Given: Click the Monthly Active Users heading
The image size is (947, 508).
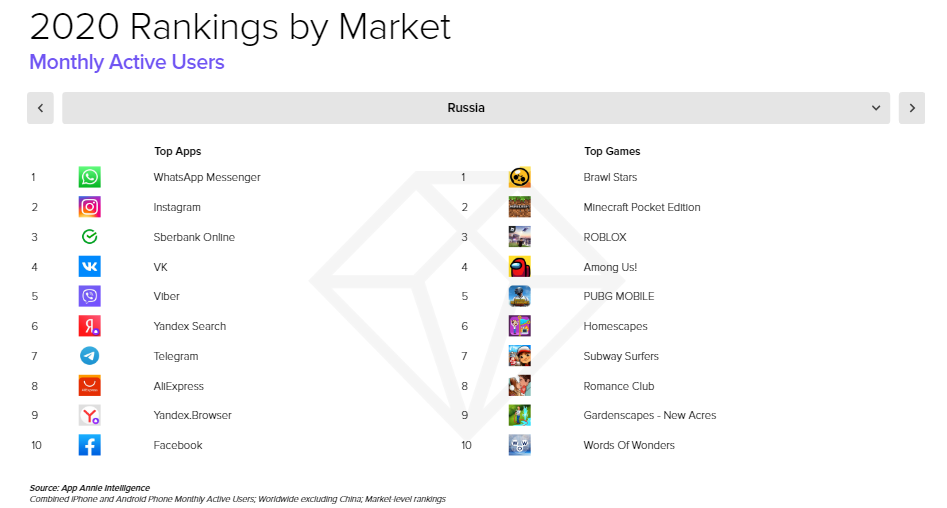Looking at the screenshot, I should tap(127, 62).
